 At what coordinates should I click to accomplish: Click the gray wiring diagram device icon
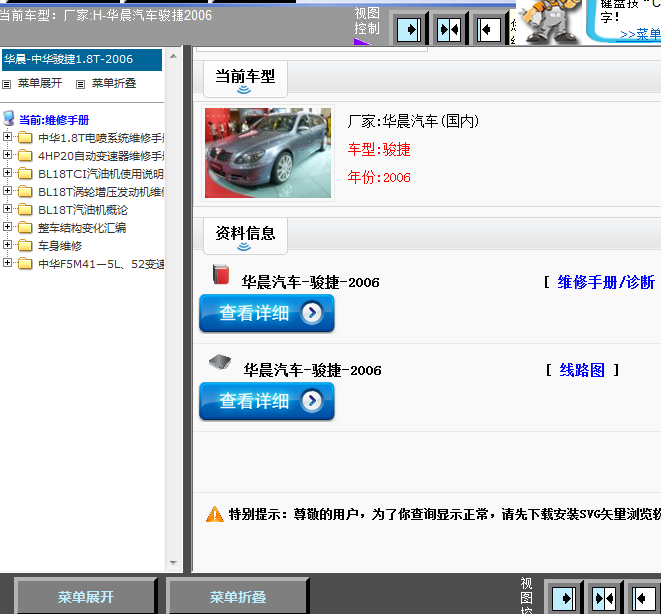220,362
